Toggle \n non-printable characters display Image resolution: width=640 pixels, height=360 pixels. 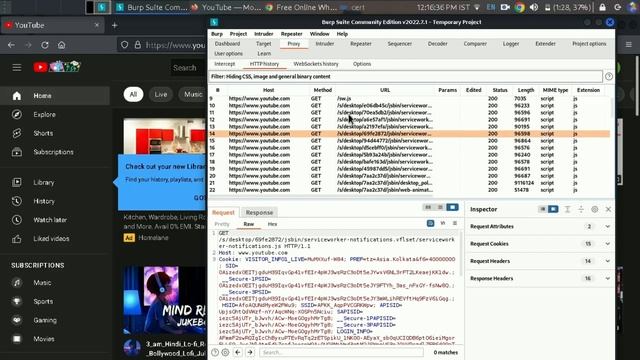pos(443,223)
